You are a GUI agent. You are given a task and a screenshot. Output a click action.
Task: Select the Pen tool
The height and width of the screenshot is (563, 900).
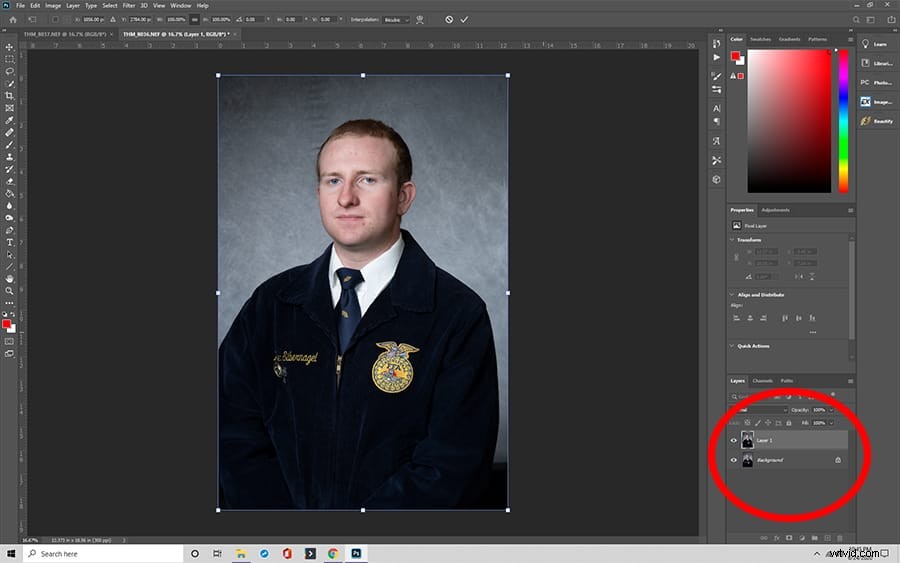[9, 230]
